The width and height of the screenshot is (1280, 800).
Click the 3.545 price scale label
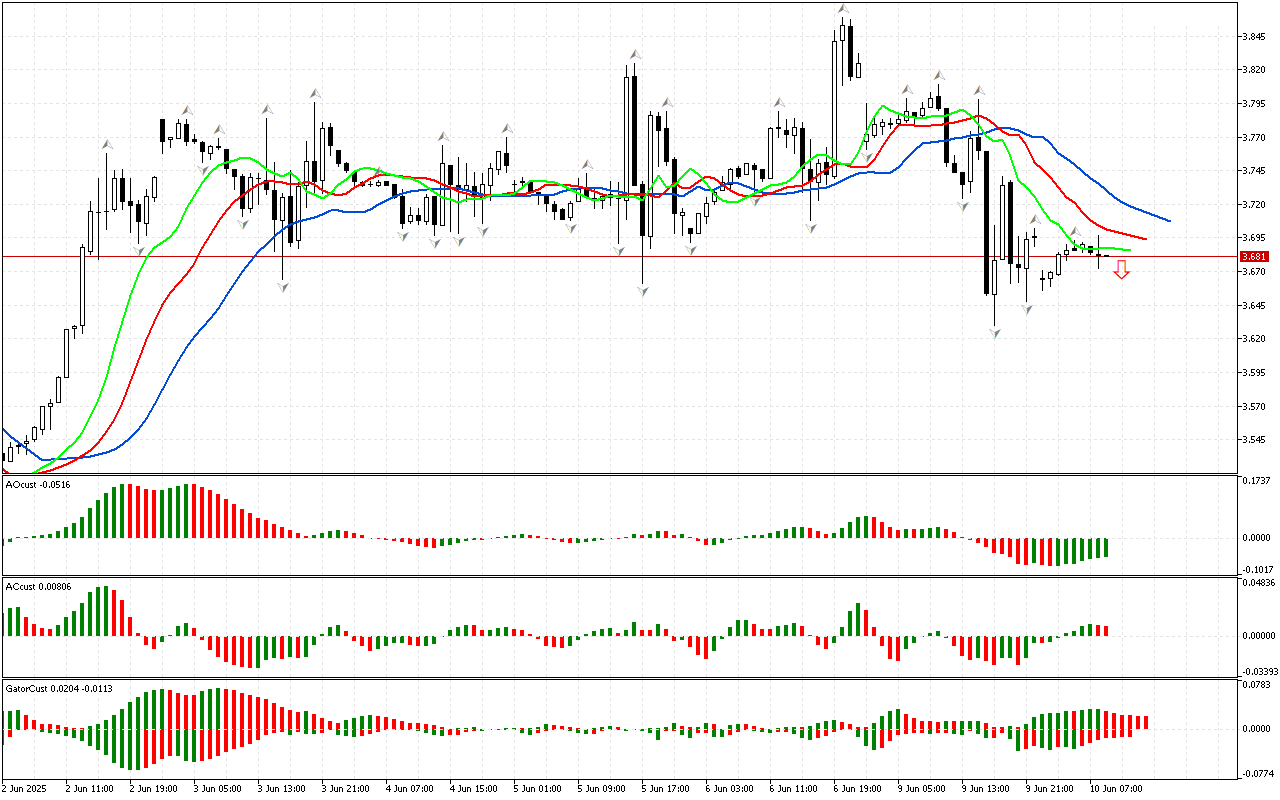point(1253,440)
